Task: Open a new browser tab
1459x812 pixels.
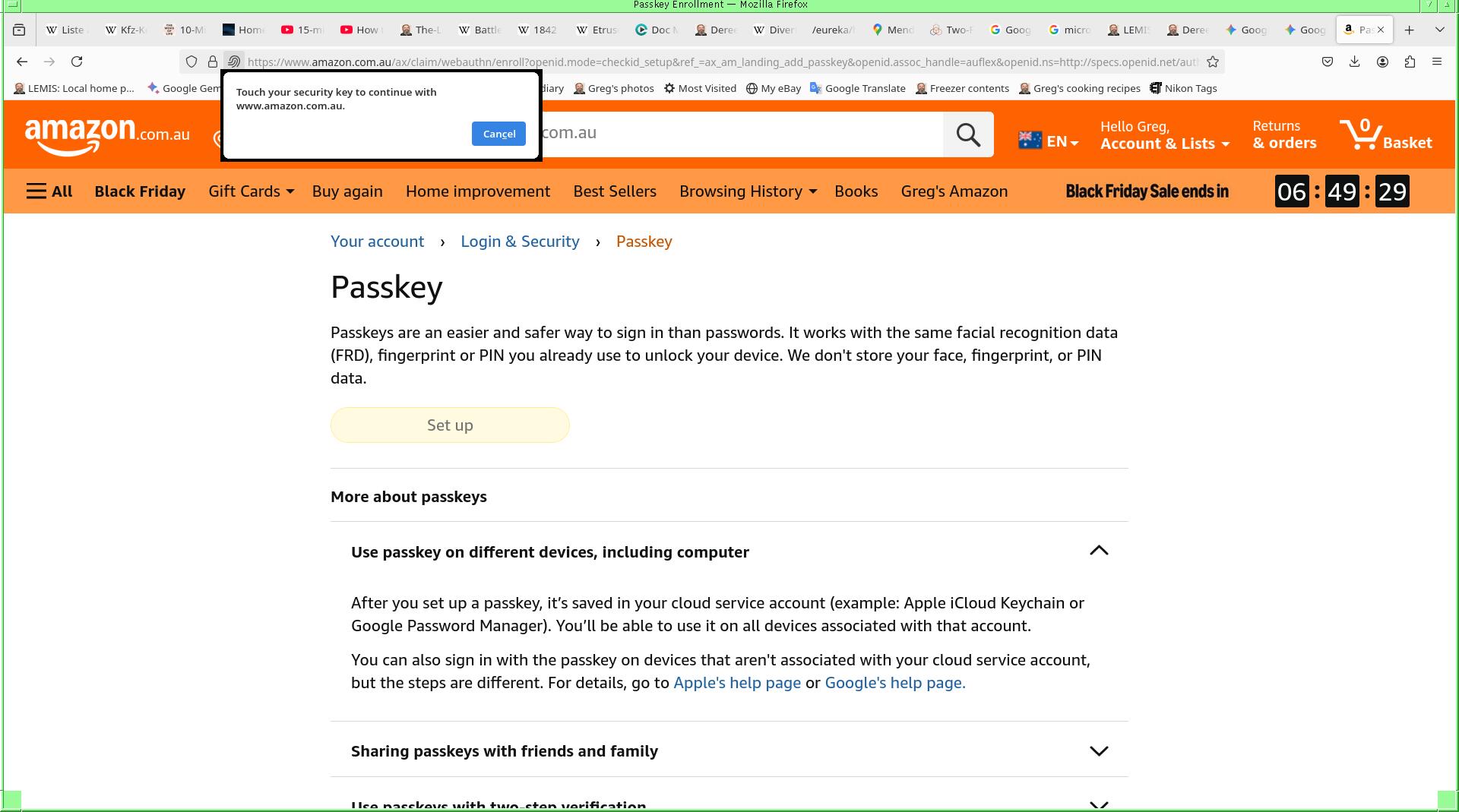Action: point(1409,30)
